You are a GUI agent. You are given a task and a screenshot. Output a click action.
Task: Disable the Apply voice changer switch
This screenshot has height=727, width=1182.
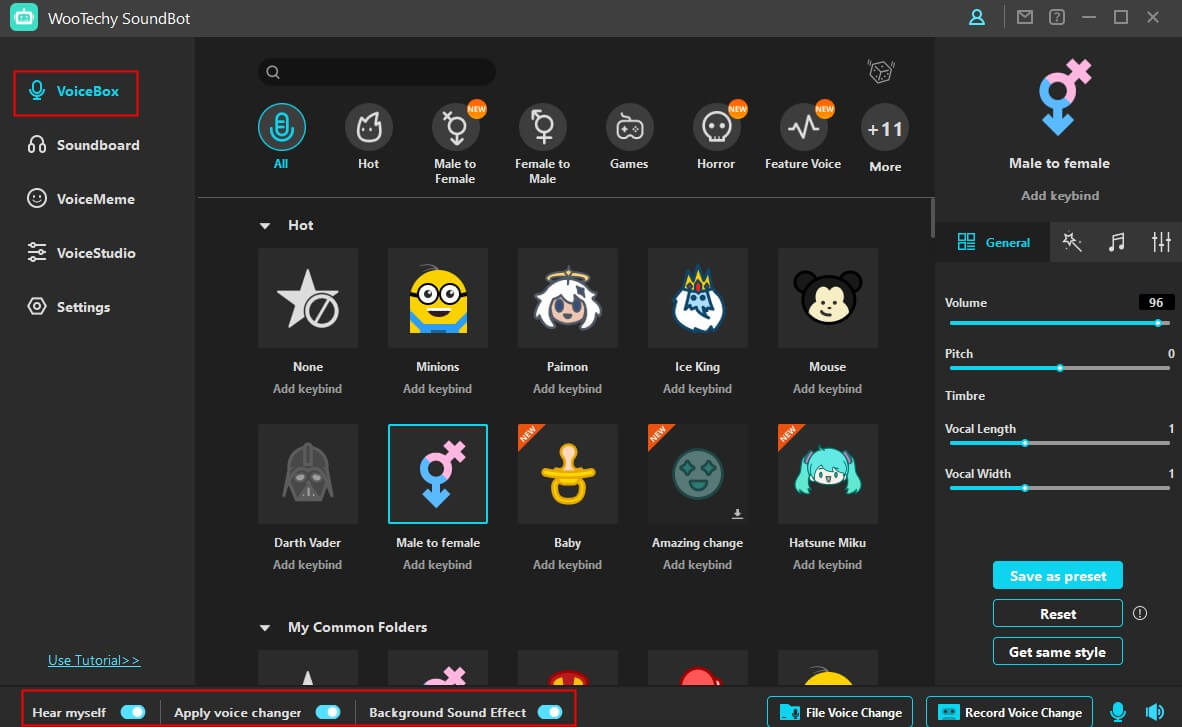(328, 712)
